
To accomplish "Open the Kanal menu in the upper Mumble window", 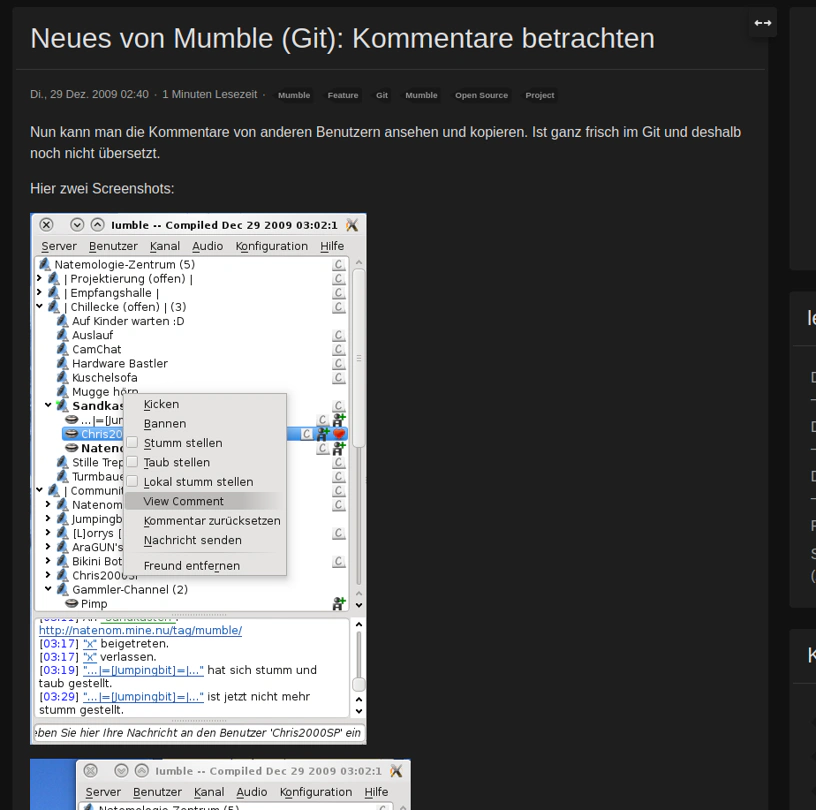I will pos(165,246).
